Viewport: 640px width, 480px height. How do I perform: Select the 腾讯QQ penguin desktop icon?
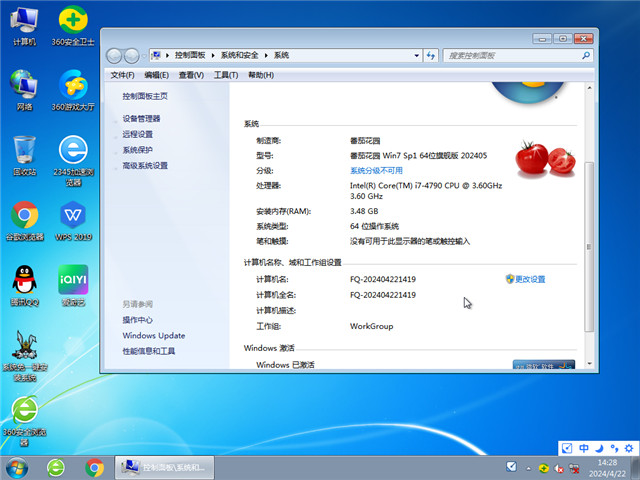click(24, 286)
